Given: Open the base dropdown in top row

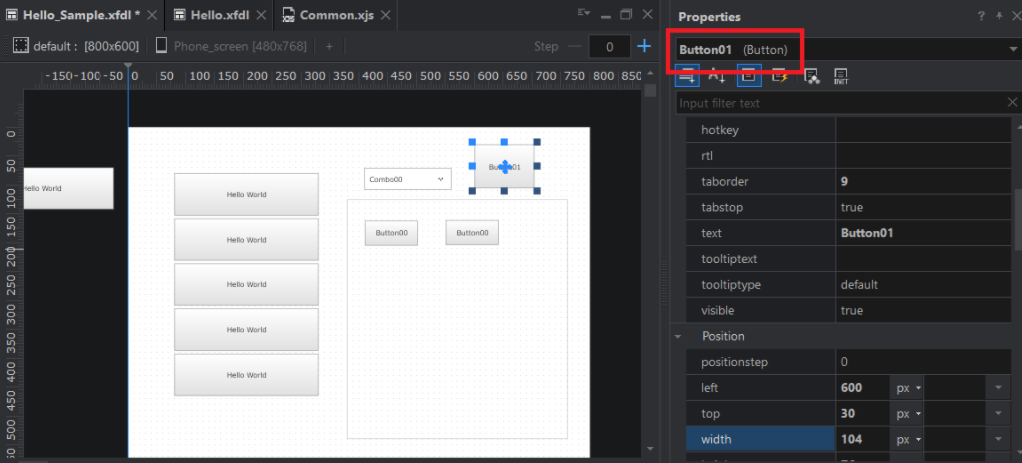Looking at the screenshot, I should tap(998, 413).
